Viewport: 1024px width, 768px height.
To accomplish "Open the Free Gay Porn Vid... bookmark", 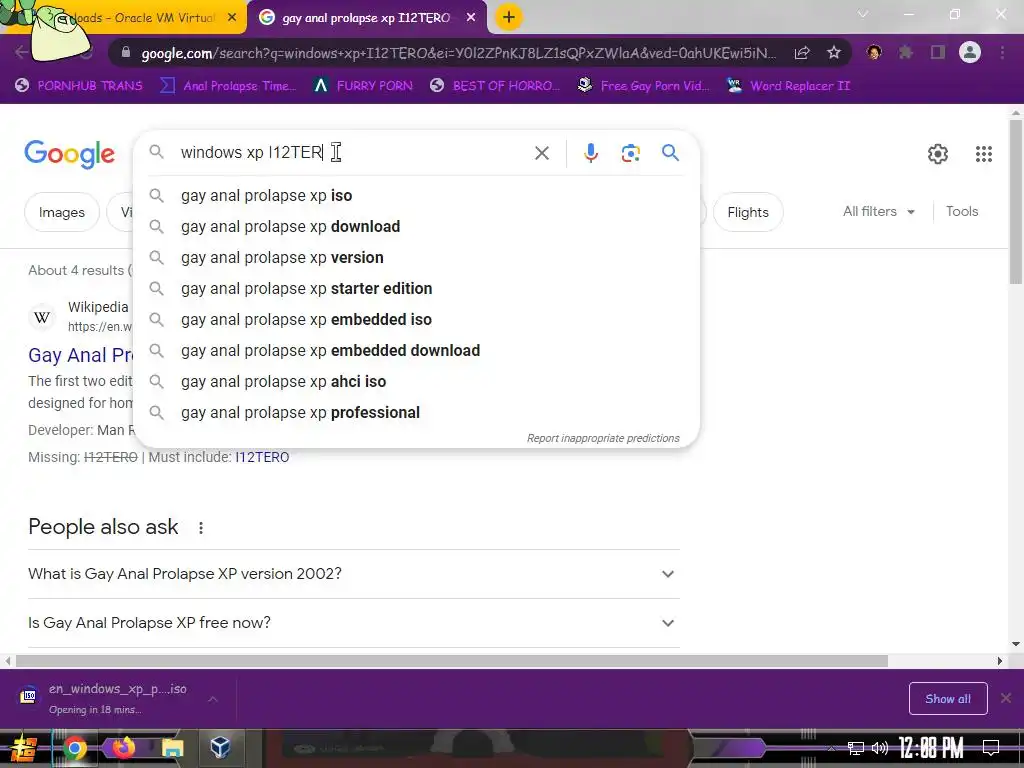I will coord(644,86).
